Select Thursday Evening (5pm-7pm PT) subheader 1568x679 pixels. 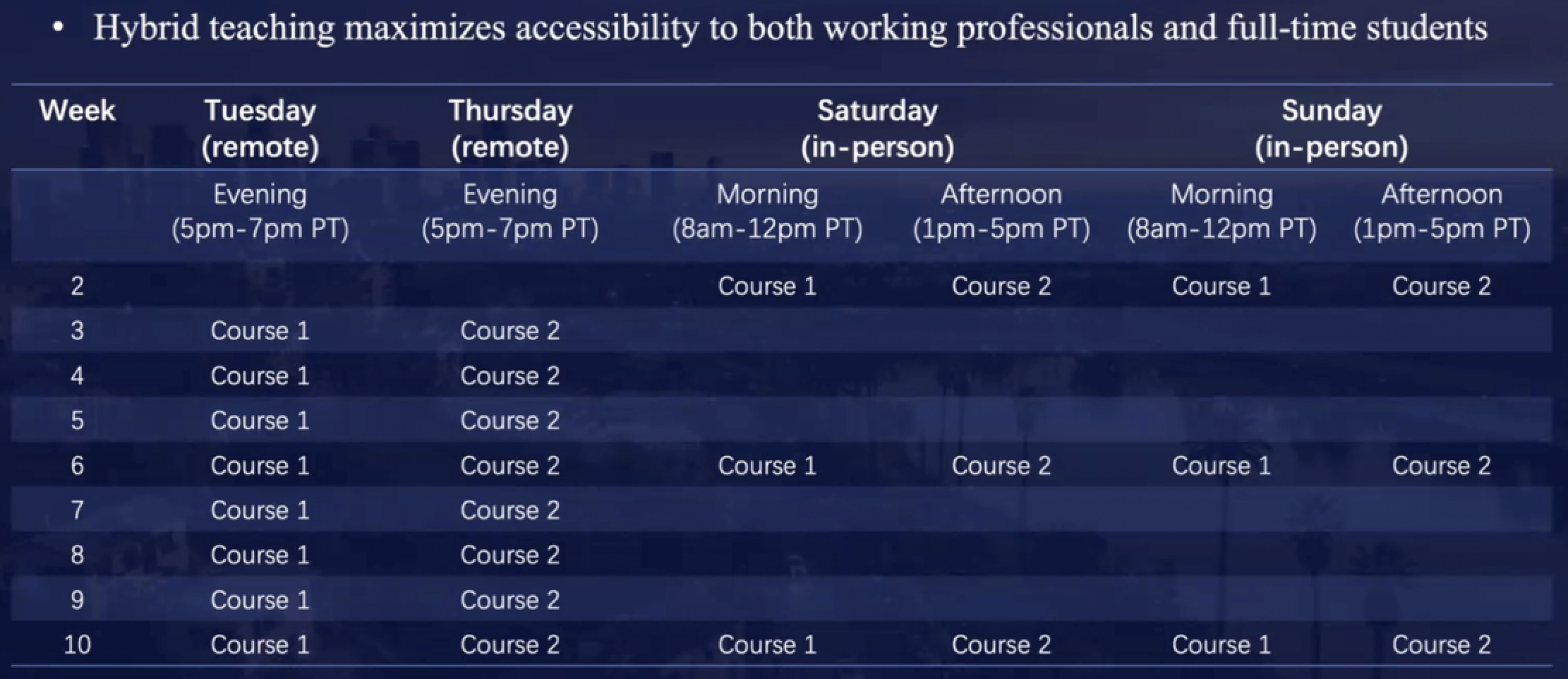point(510,211)
